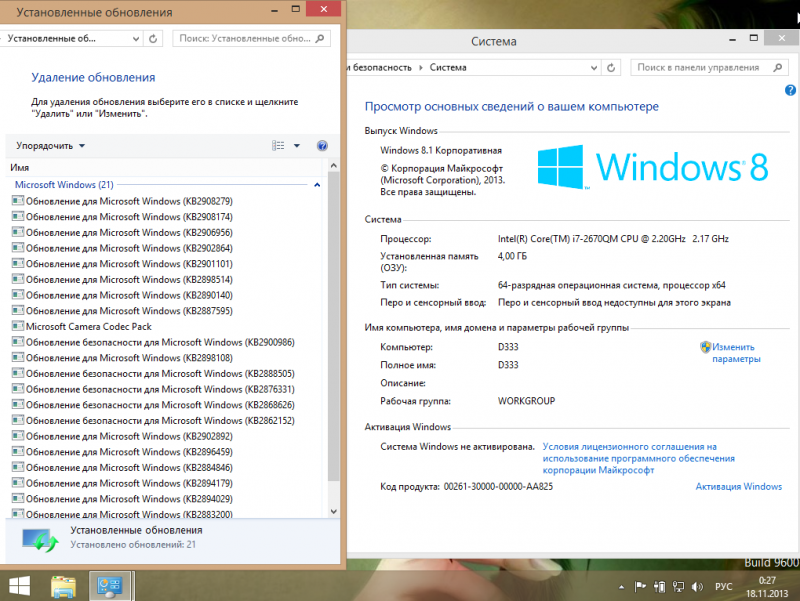Click the Microsoft Windows (21) group header
Viewport: 800px width, 601px height.
64,185
